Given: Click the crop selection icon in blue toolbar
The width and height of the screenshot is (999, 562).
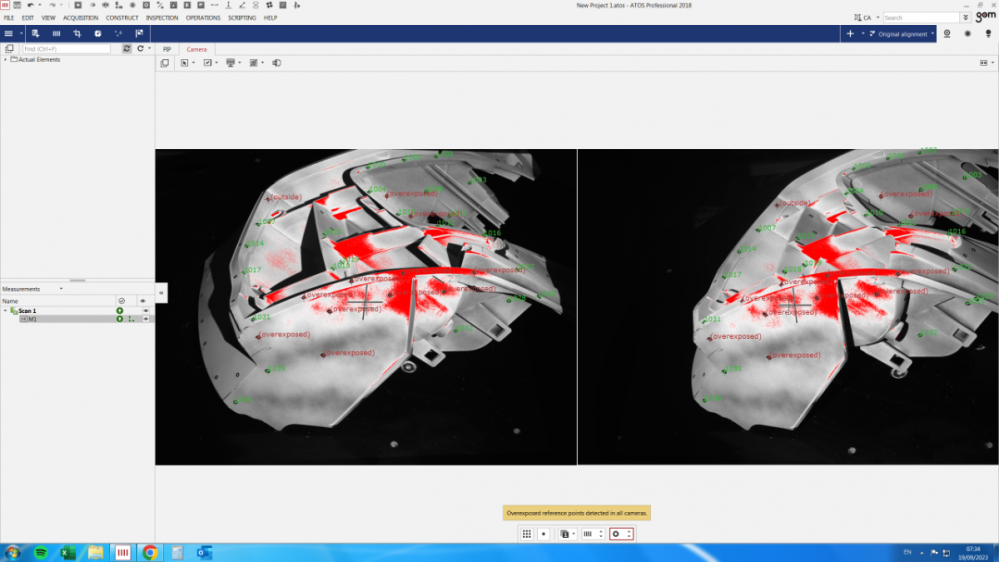Looking at the screenshot, I should click(77, 34).
